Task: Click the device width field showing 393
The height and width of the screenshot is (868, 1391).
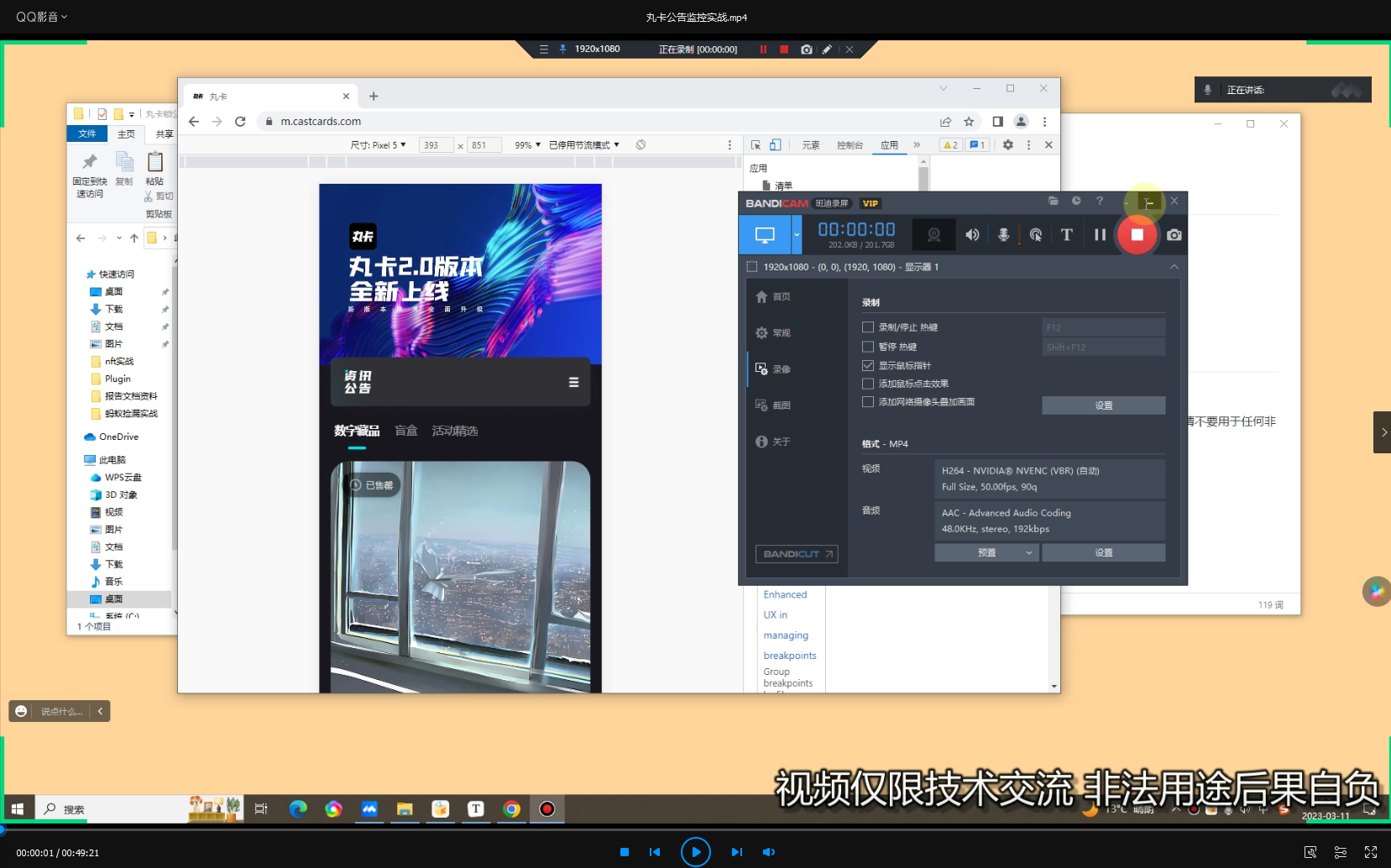Action: click(x=436, y=145)
